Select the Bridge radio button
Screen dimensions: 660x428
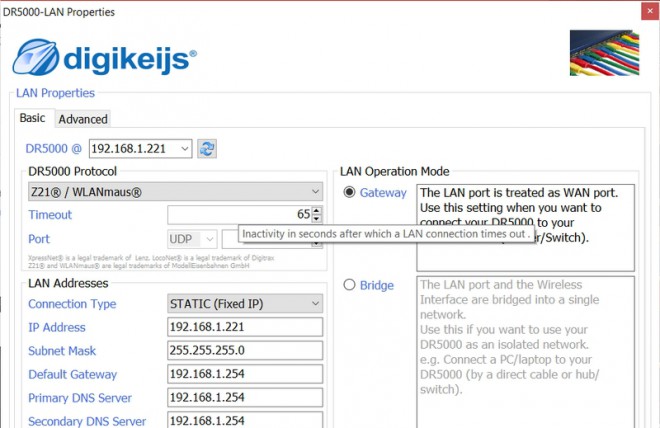(x=349, y=285)
